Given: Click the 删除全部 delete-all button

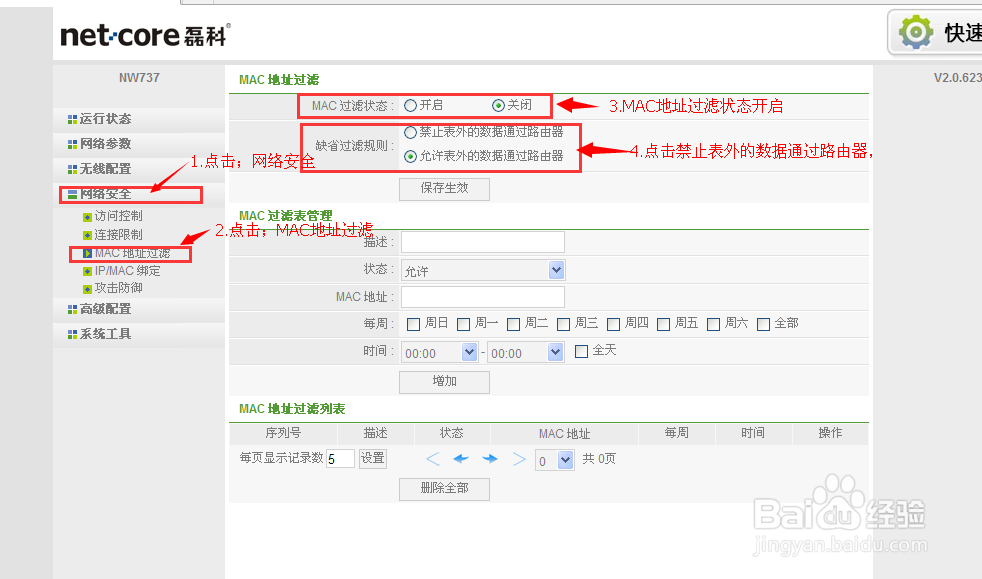Looking at the screenshot, I should pos(444,489).
